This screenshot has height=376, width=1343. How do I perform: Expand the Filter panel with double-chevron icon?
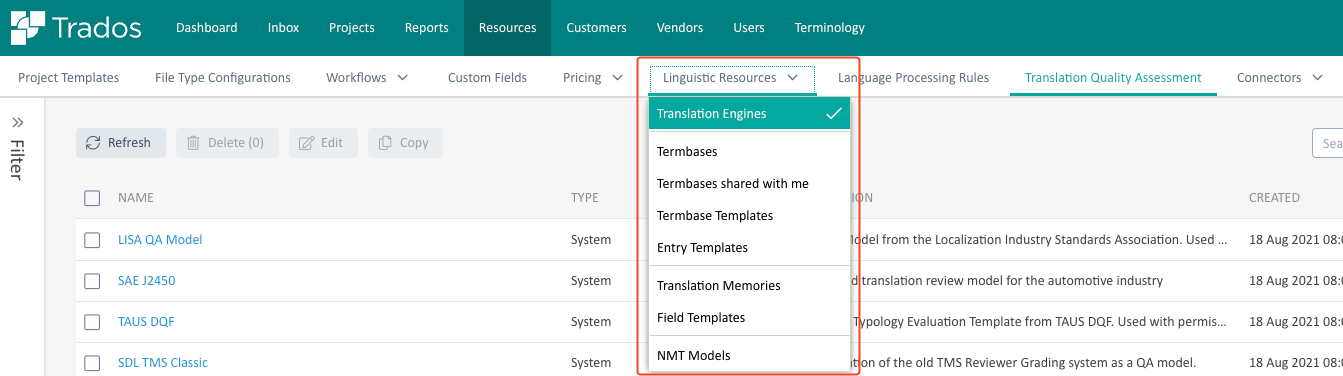coord(18,123)
